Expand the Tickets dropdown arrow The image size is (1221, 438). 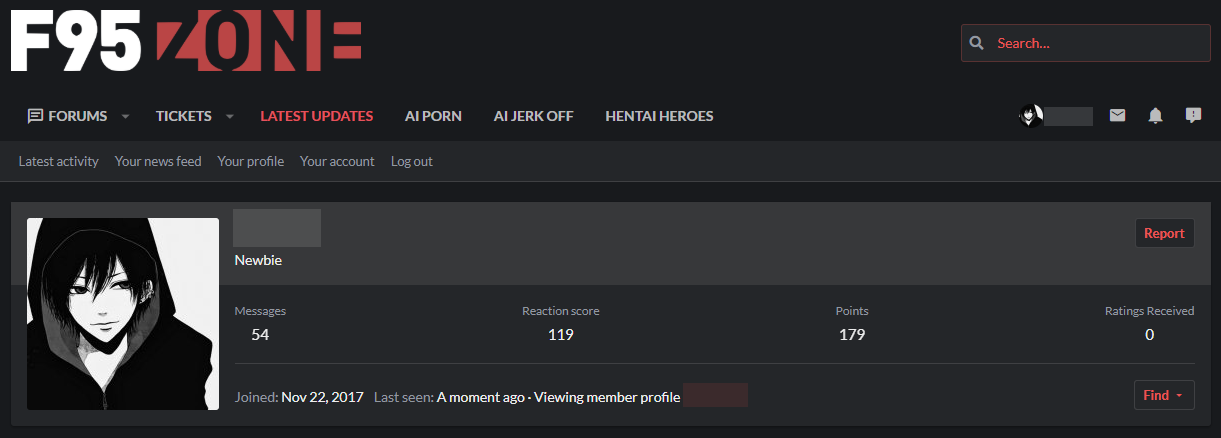(x=230, y=116)
